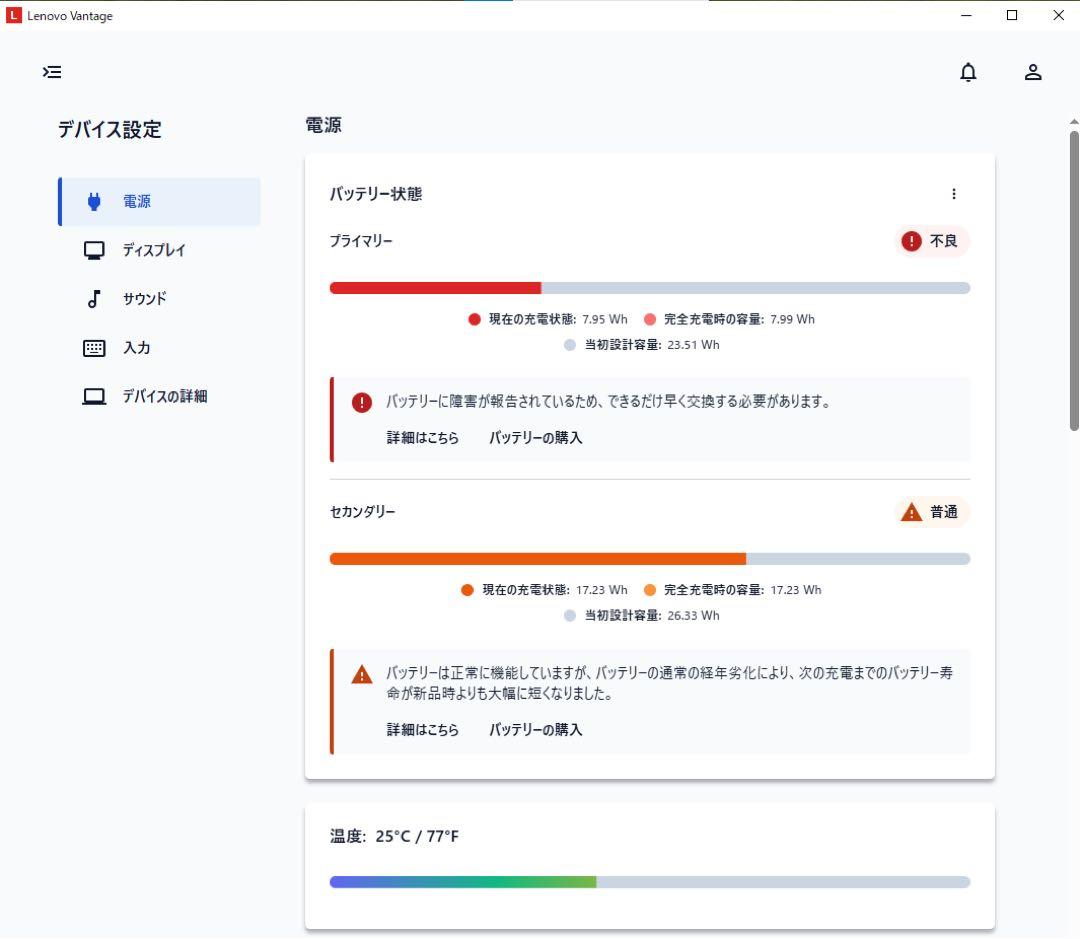Collapse the sidebar navigation menu icon
Viewport: 1080px width, 939px height.
pos(52,72)
